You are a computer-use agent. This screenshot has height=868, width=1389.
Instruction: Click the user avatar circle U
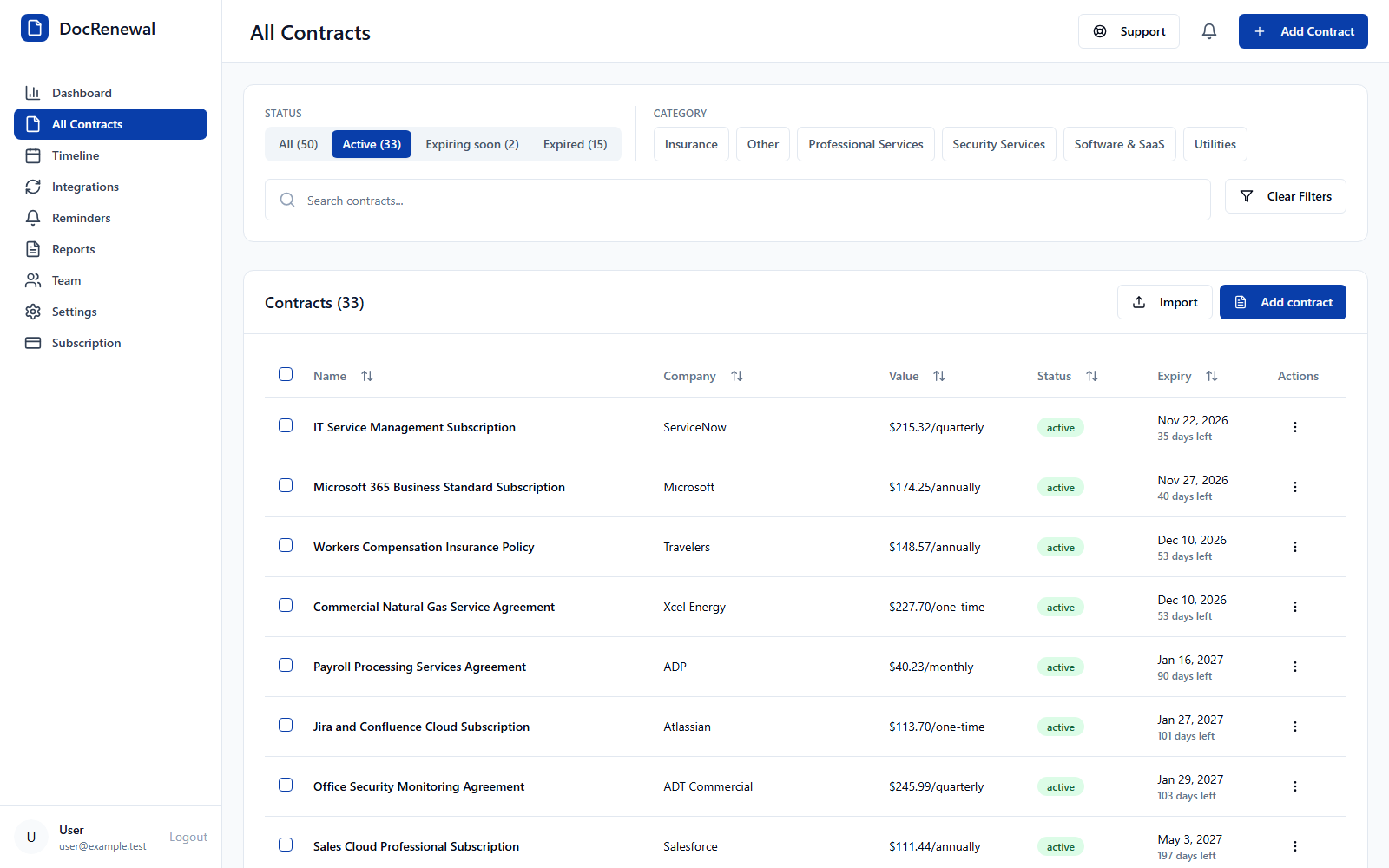coord(31,837)
